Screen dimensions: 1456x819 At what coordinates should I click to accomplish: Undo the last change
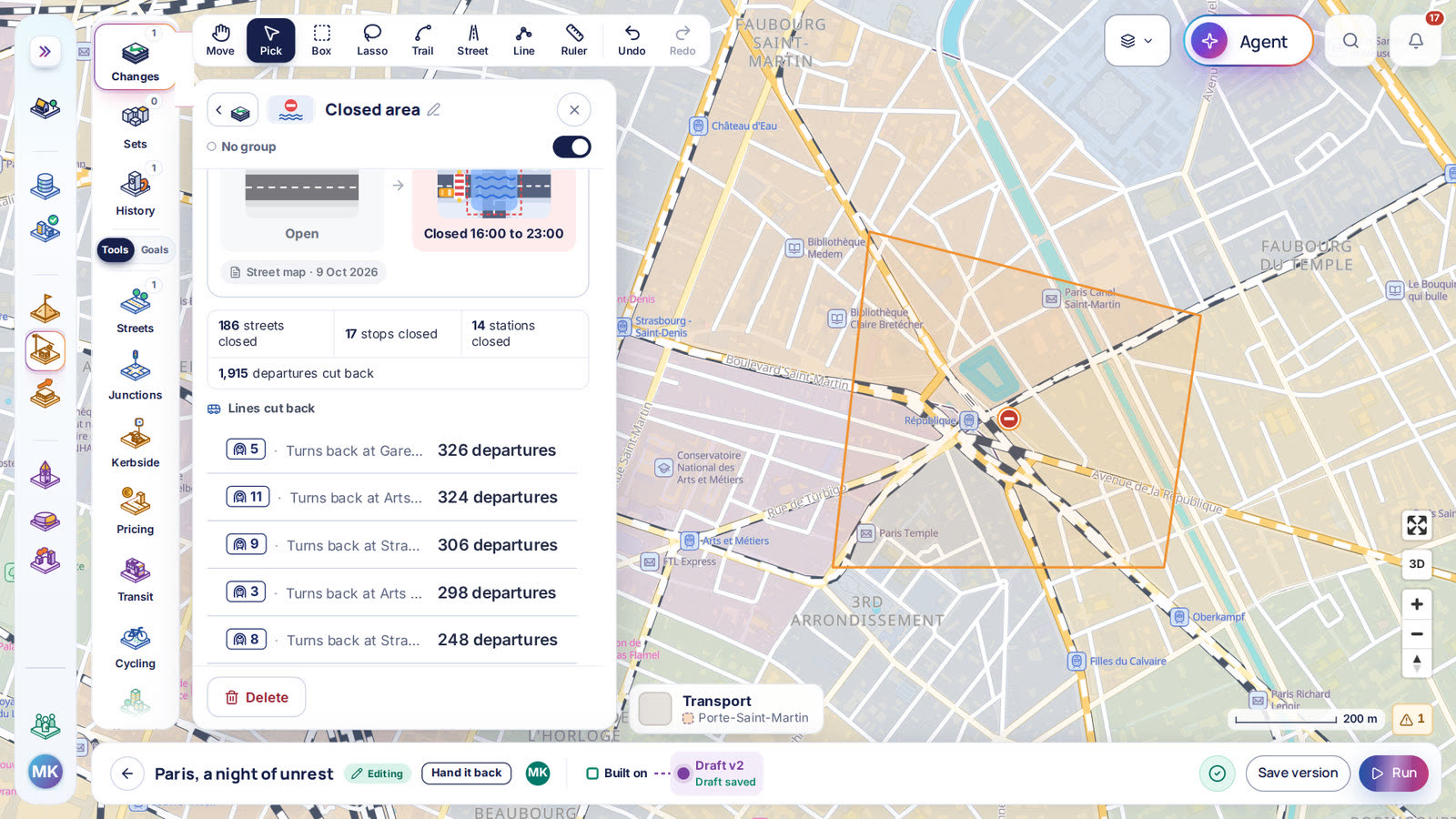(632, 41)
